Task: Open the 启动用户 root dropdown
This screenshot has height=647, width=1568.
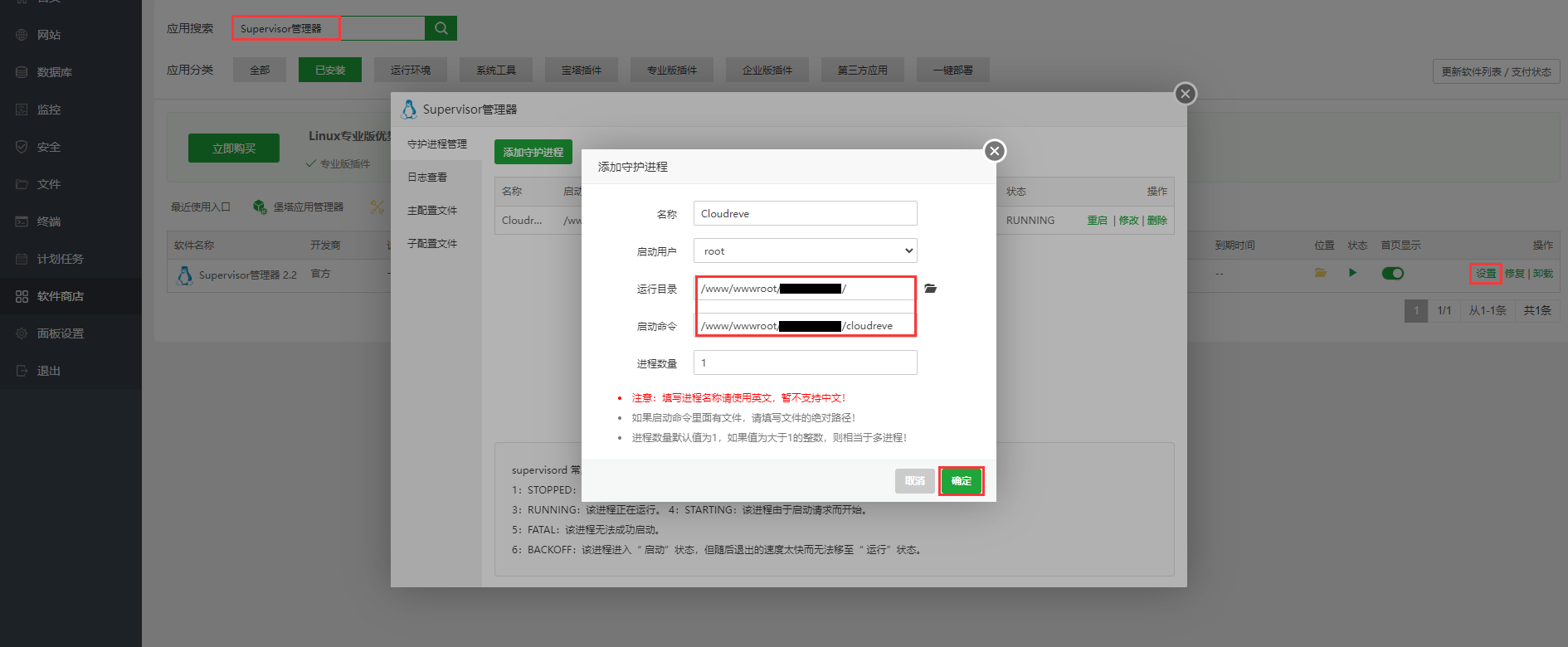Action: coord(805,251)
